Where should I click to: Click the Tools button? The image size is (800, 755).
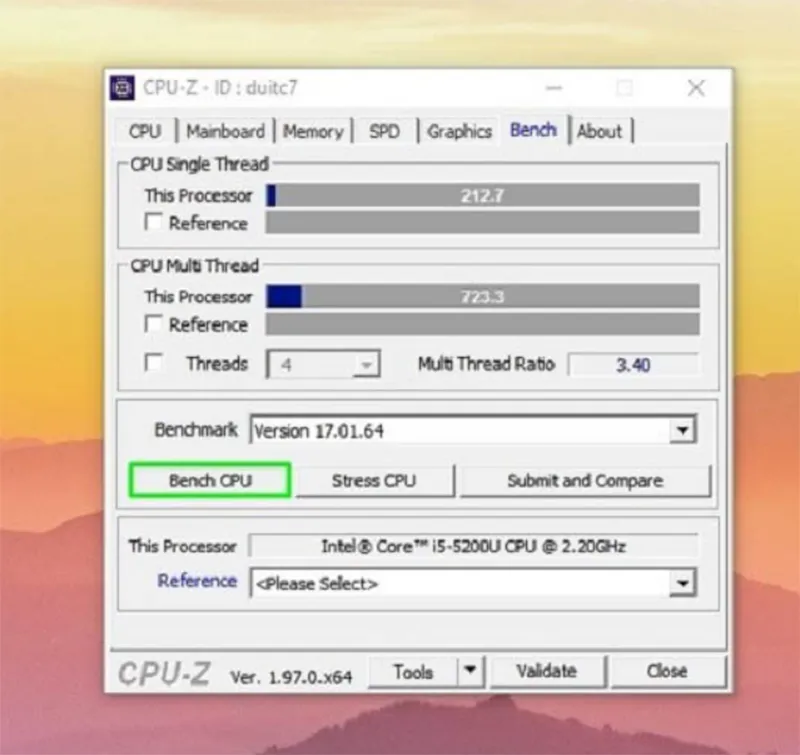tap(413, 671)
